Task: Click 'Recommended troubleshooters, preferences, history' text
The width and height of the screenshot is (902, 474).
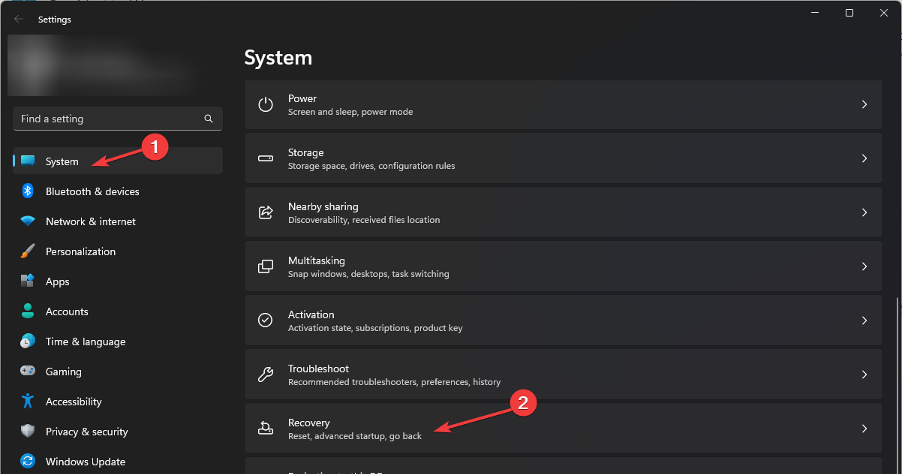Action: coord(394,382)
